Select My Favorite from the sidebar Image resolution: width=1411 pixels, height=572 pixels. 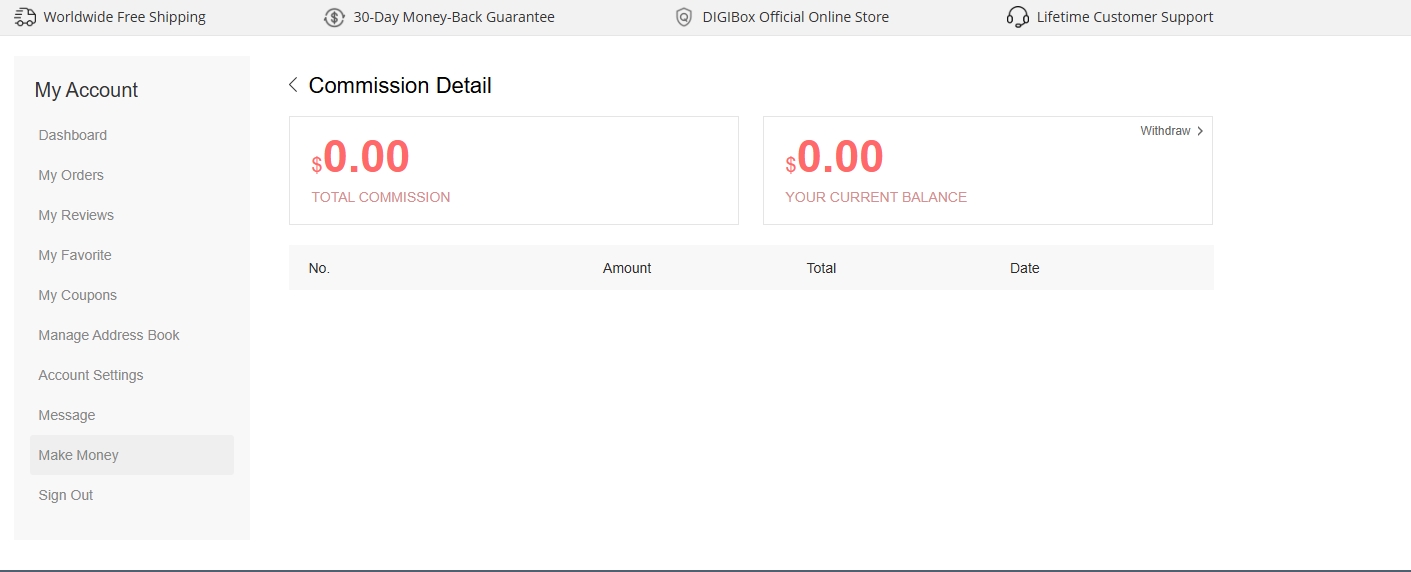point(75,255)
